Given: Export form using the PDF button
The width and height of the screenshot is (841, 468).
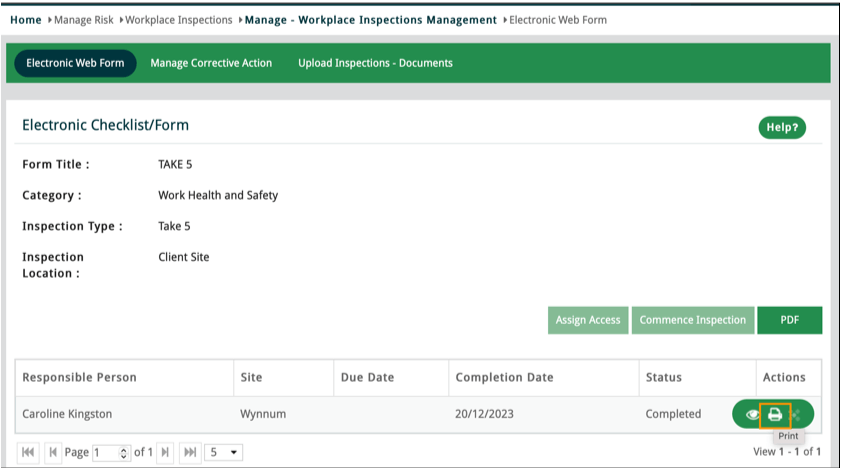Looking at the screenshot, I should click(x=789, y=320).
